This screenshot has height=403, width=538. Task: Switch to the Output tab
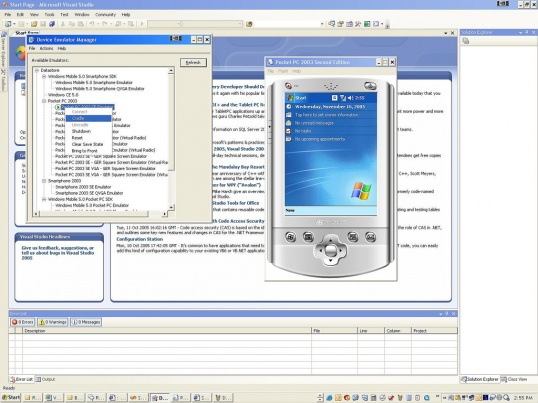tap(46, 379)
